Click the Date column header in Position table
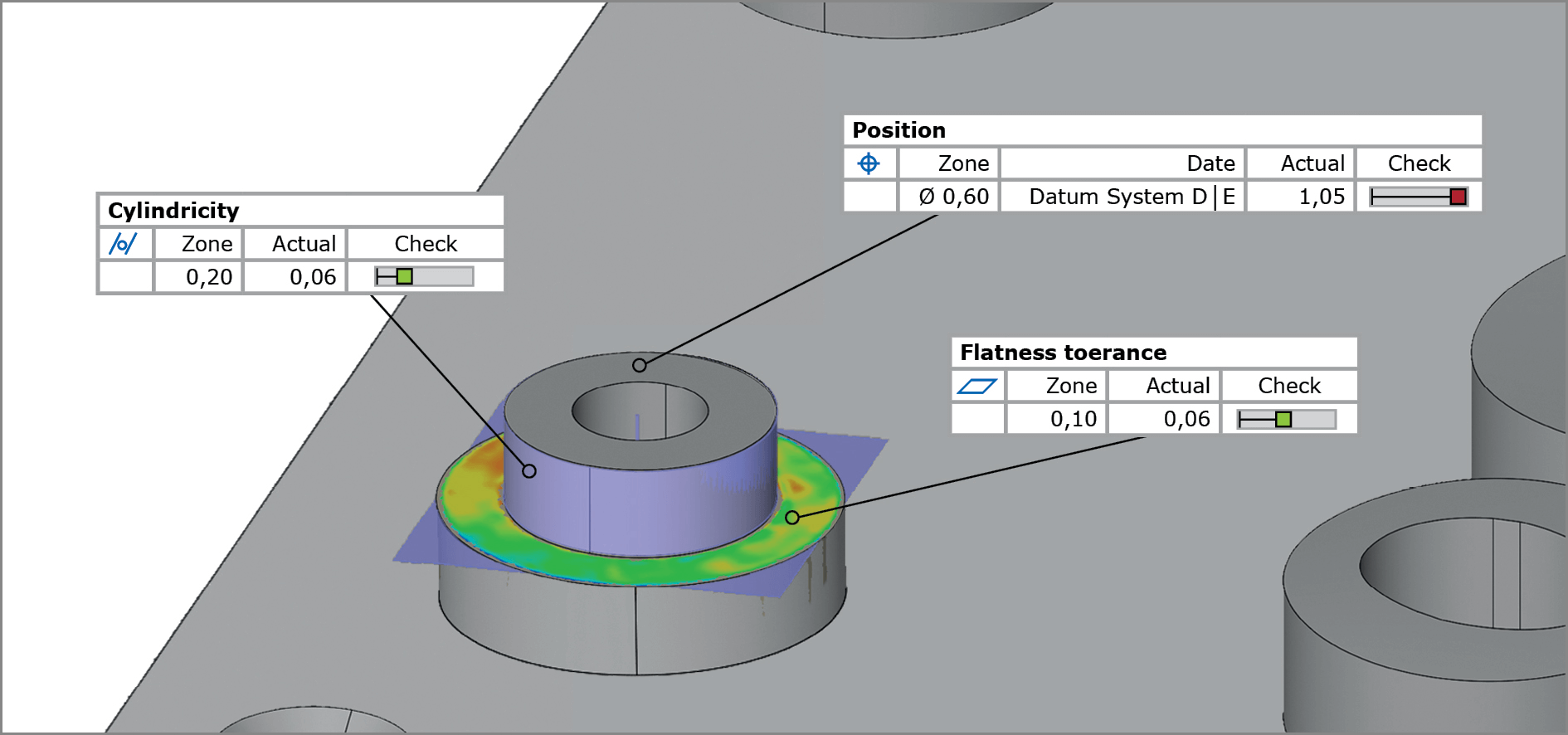 click(x=1210, y=163)
